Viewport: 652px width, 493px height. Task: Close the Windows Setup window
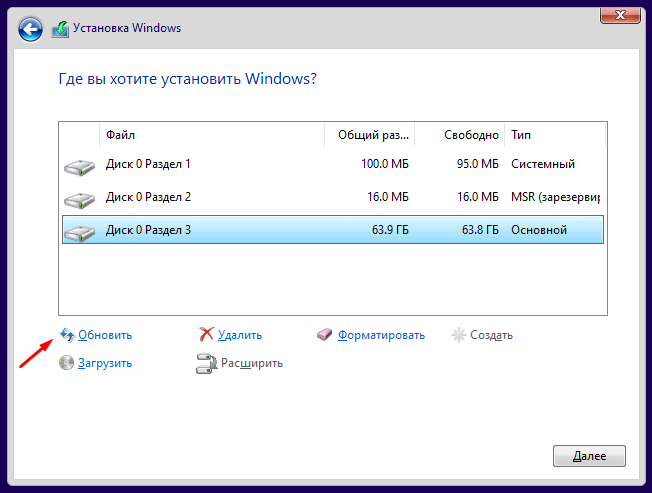620,15
